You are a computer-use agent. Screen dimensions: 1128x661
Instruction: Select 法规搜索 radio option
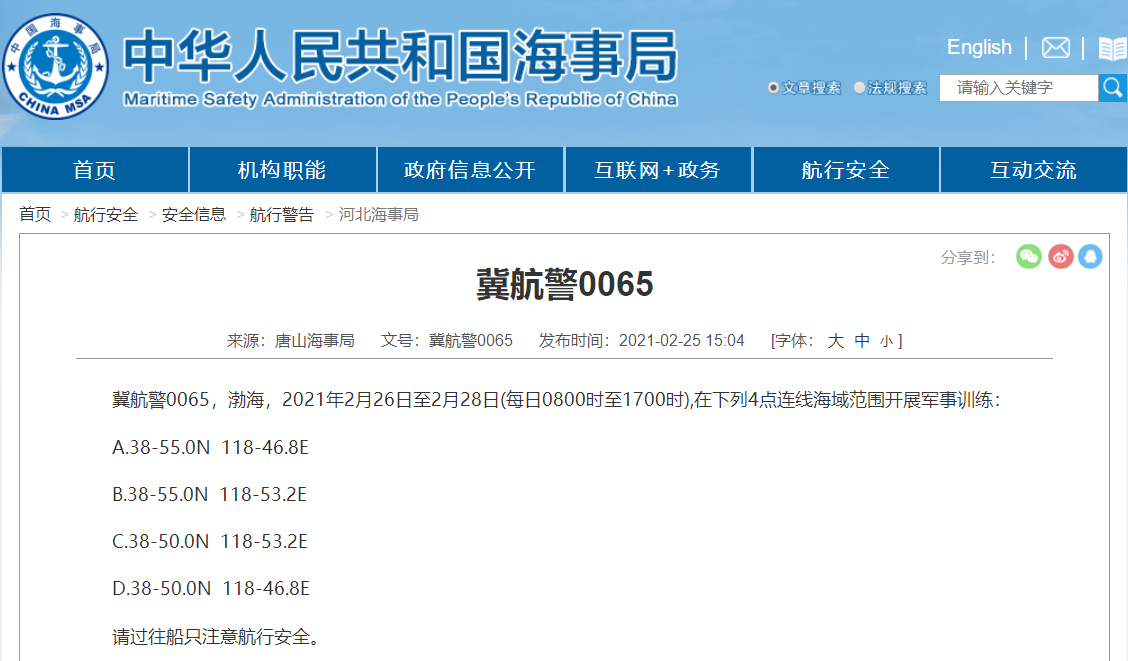click(859, 88)
